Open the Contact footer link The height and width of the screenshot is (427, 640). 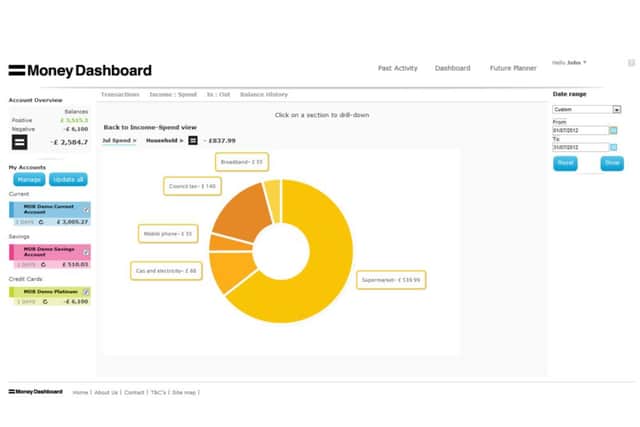coord(134,392)
